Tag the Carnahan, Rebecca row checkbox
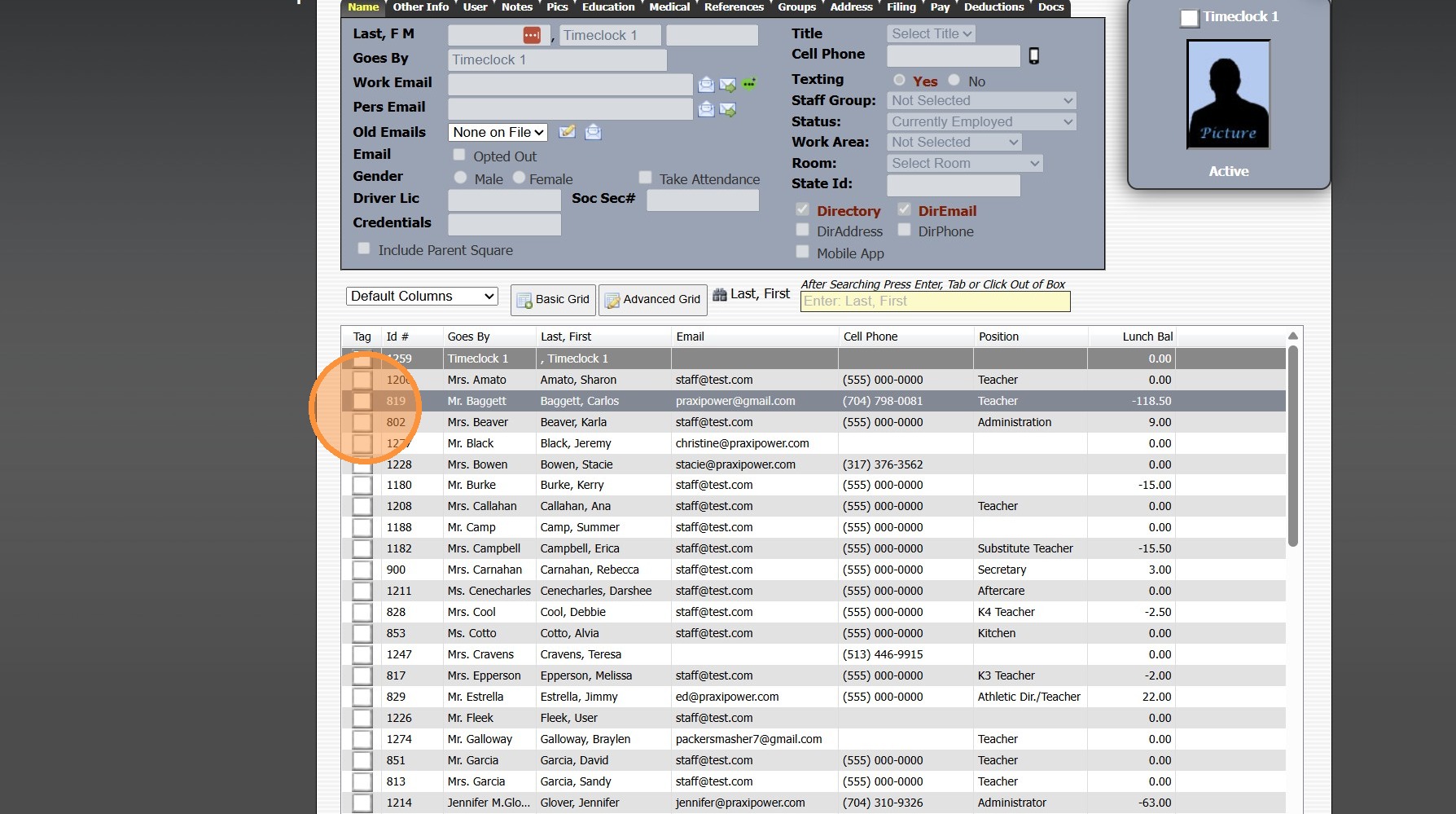This screenshot has width=1456, height=814. click(x=362, y=570)
